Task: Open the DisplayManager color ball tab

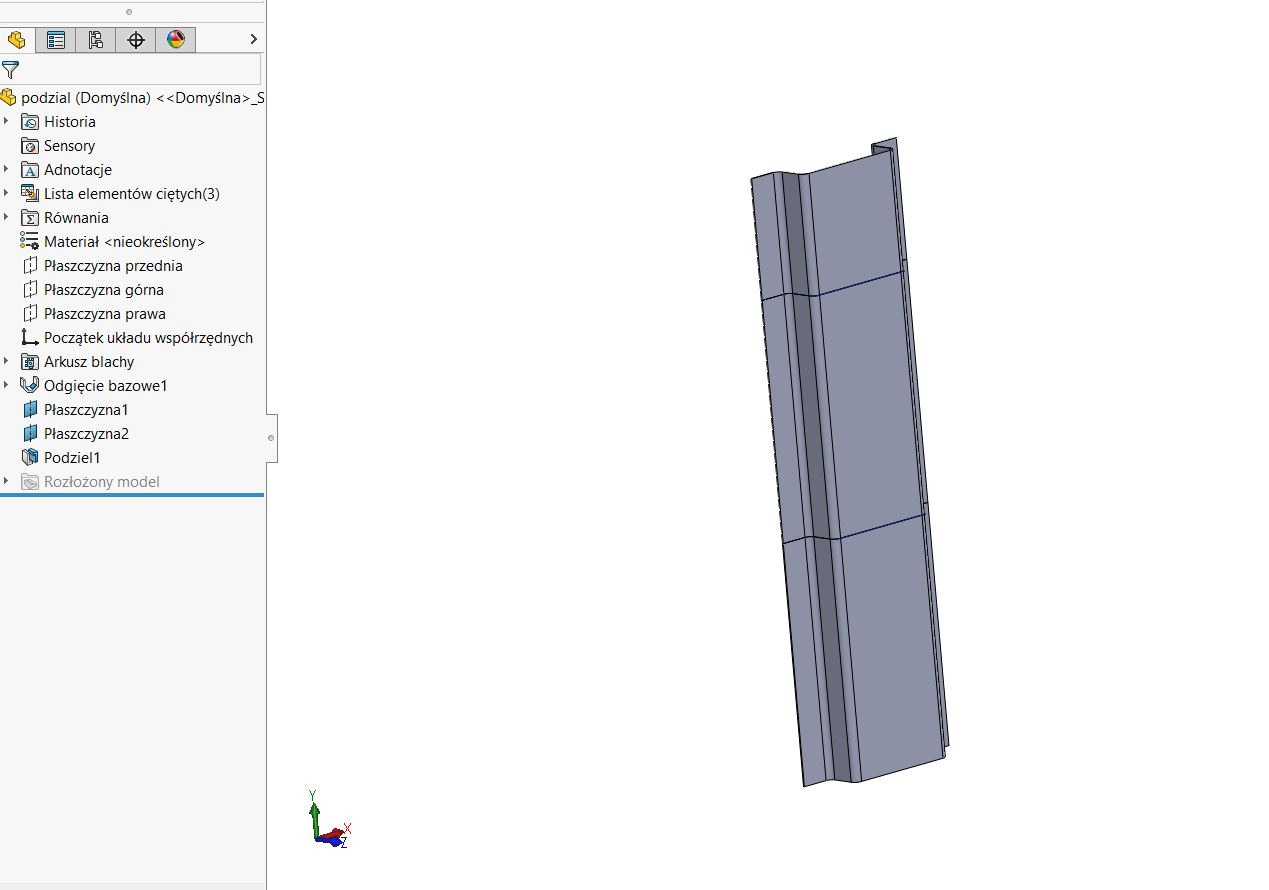Action: pos(176,40)
